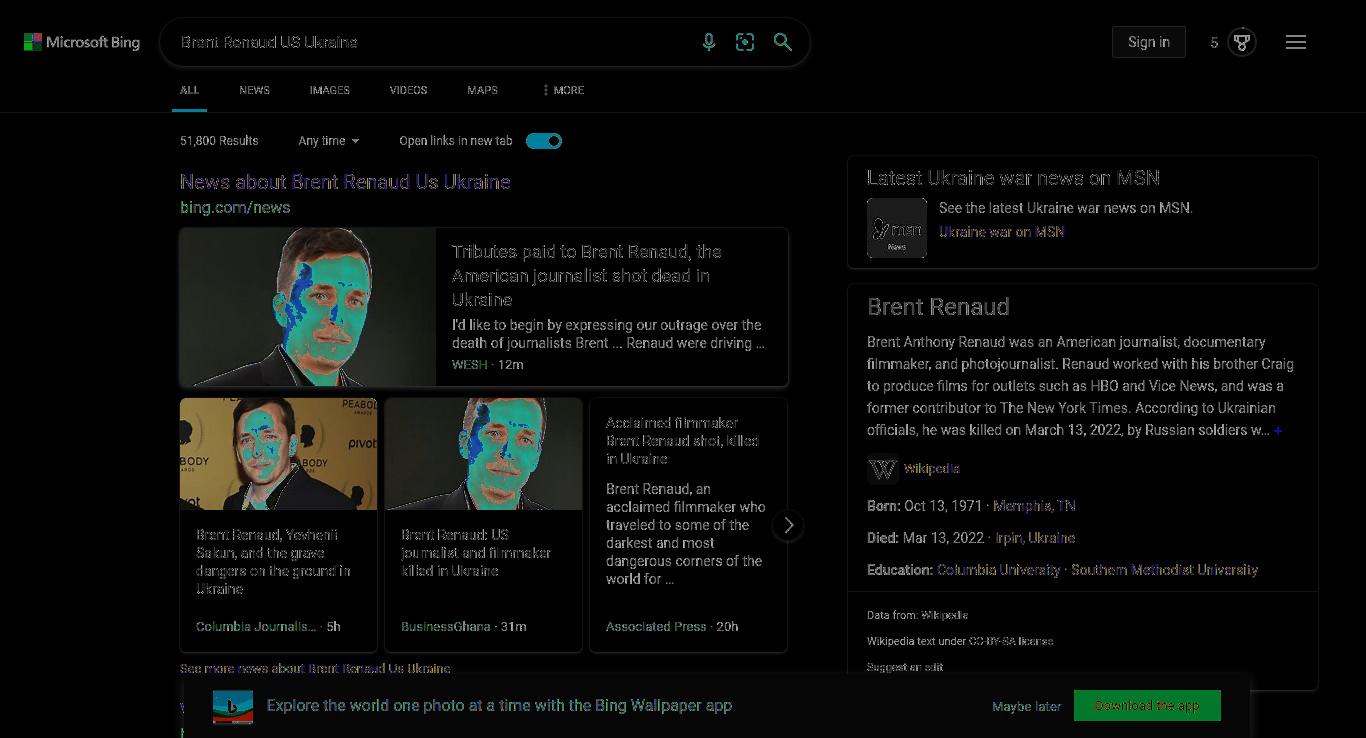The width and height of the screenshot is (1366, 738).
Task: Open the bing.com/news link
Action: click(x=235, y=208)
